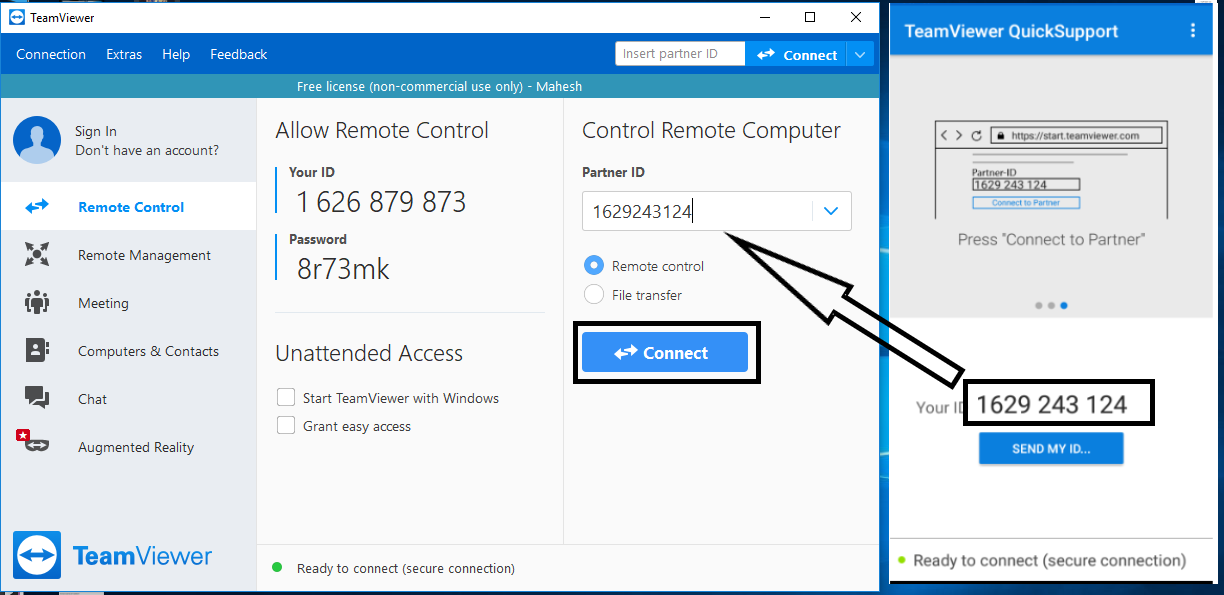Click the TeamViewer logo in the title bar
The image size is (1224, 595).
[x=16, y=17]
